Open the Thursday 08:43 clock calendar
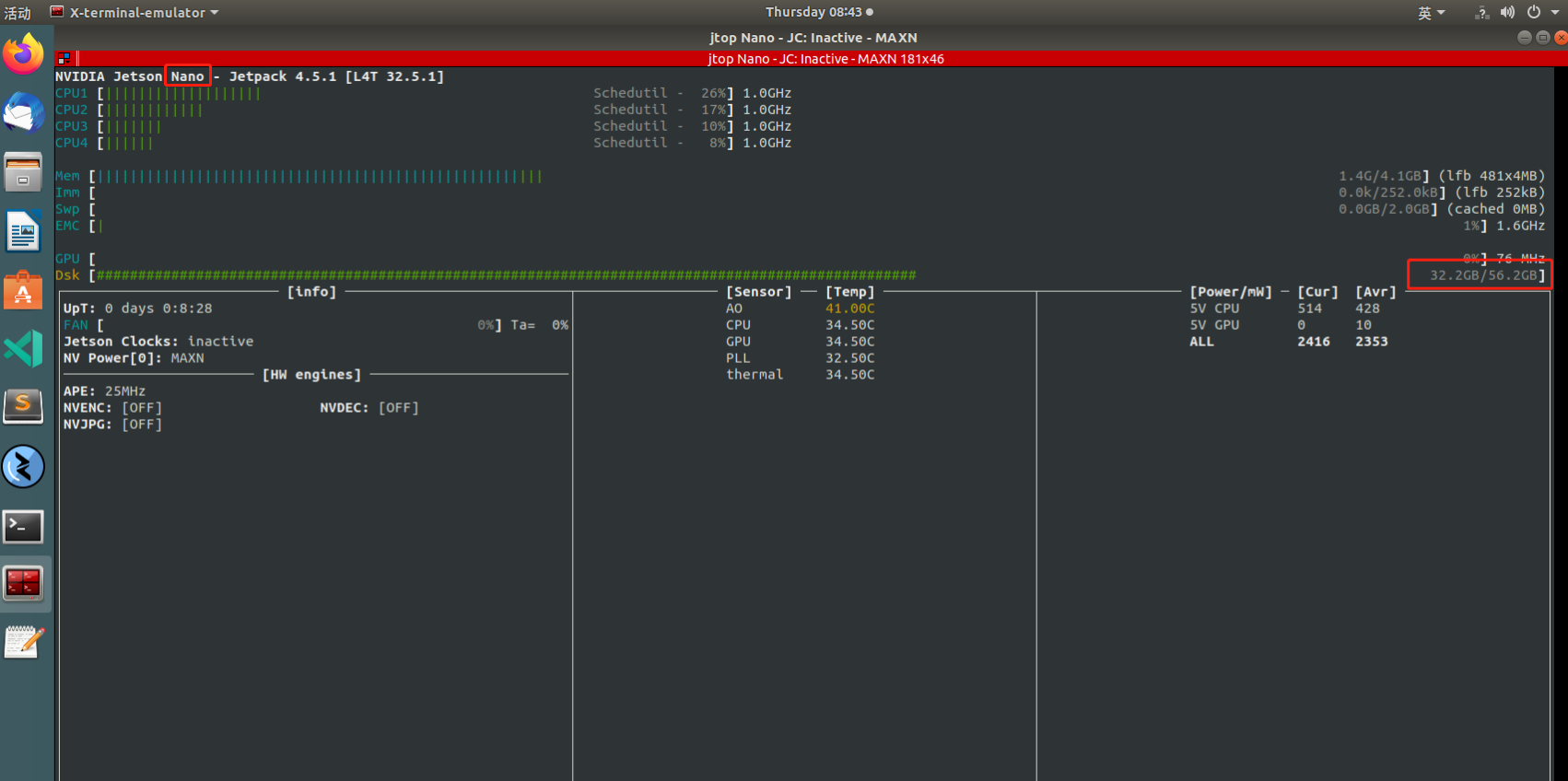The width and height of the screenshot is (1568, 781). pyautogui.click(x=819, y=12)
